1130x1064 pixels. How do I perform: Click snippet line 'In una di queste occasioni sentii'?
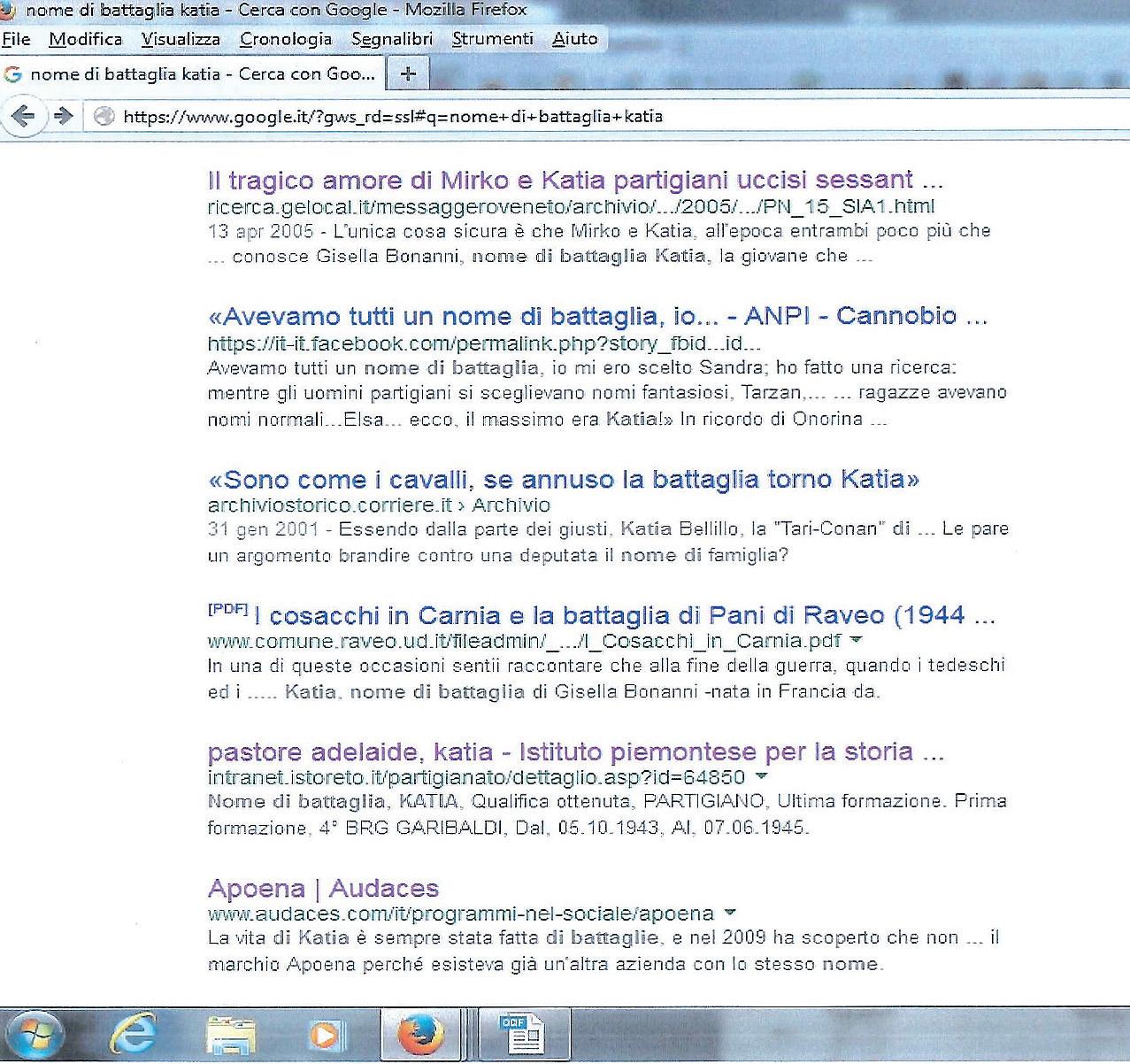[606, 666]
